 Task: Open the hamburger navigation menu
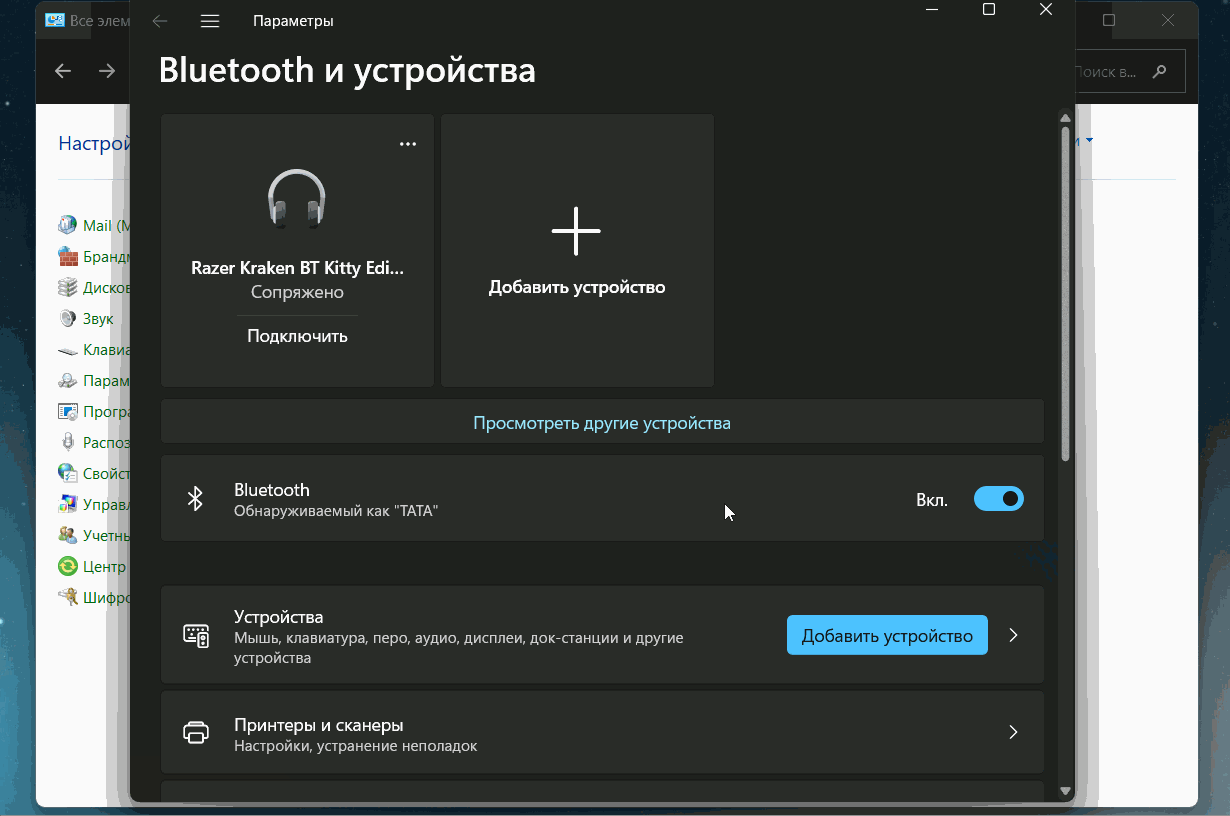coord(209,21)
